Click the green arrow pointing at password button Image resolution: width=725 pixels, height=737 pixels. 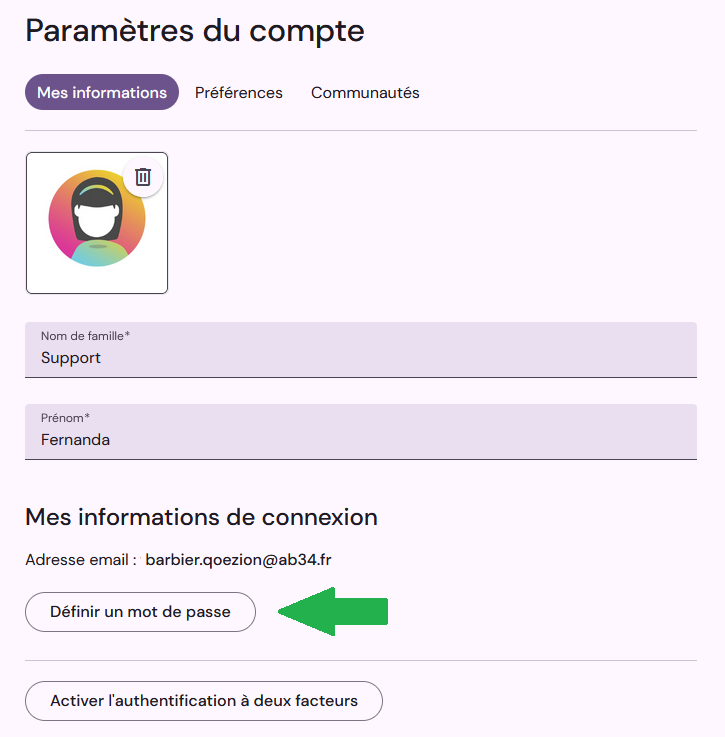pos(333,612)
